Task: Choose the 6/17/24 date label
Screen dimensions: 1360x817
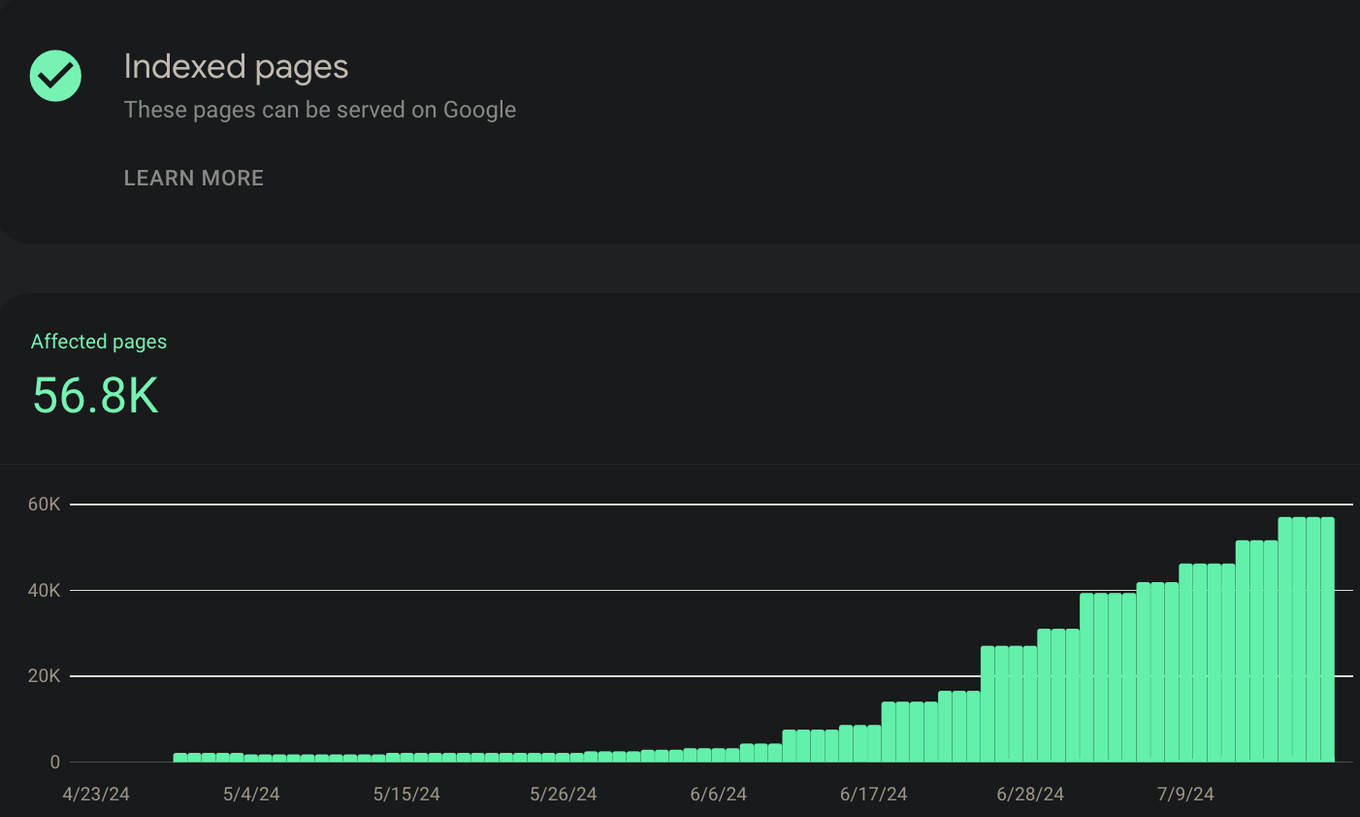Action: (873, 794)
